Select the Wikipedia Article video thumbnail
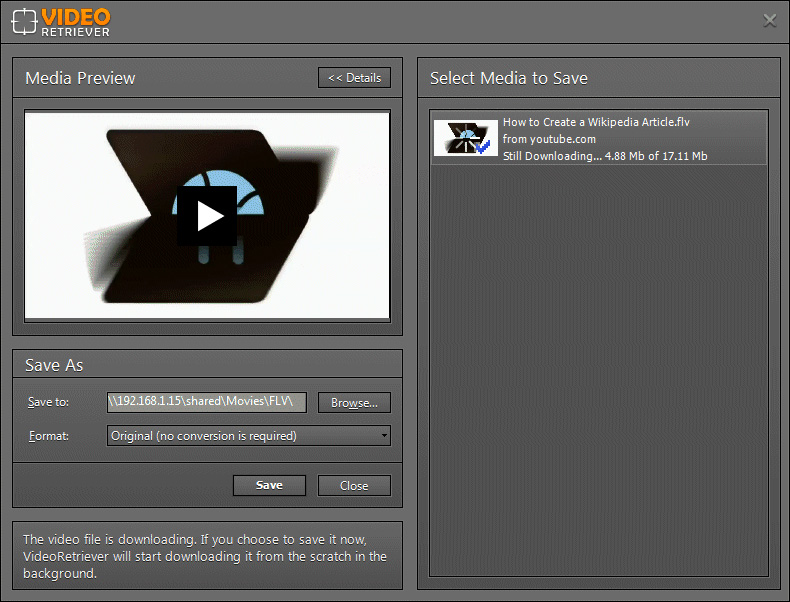 pyautogui.click(x=466, y=138)
